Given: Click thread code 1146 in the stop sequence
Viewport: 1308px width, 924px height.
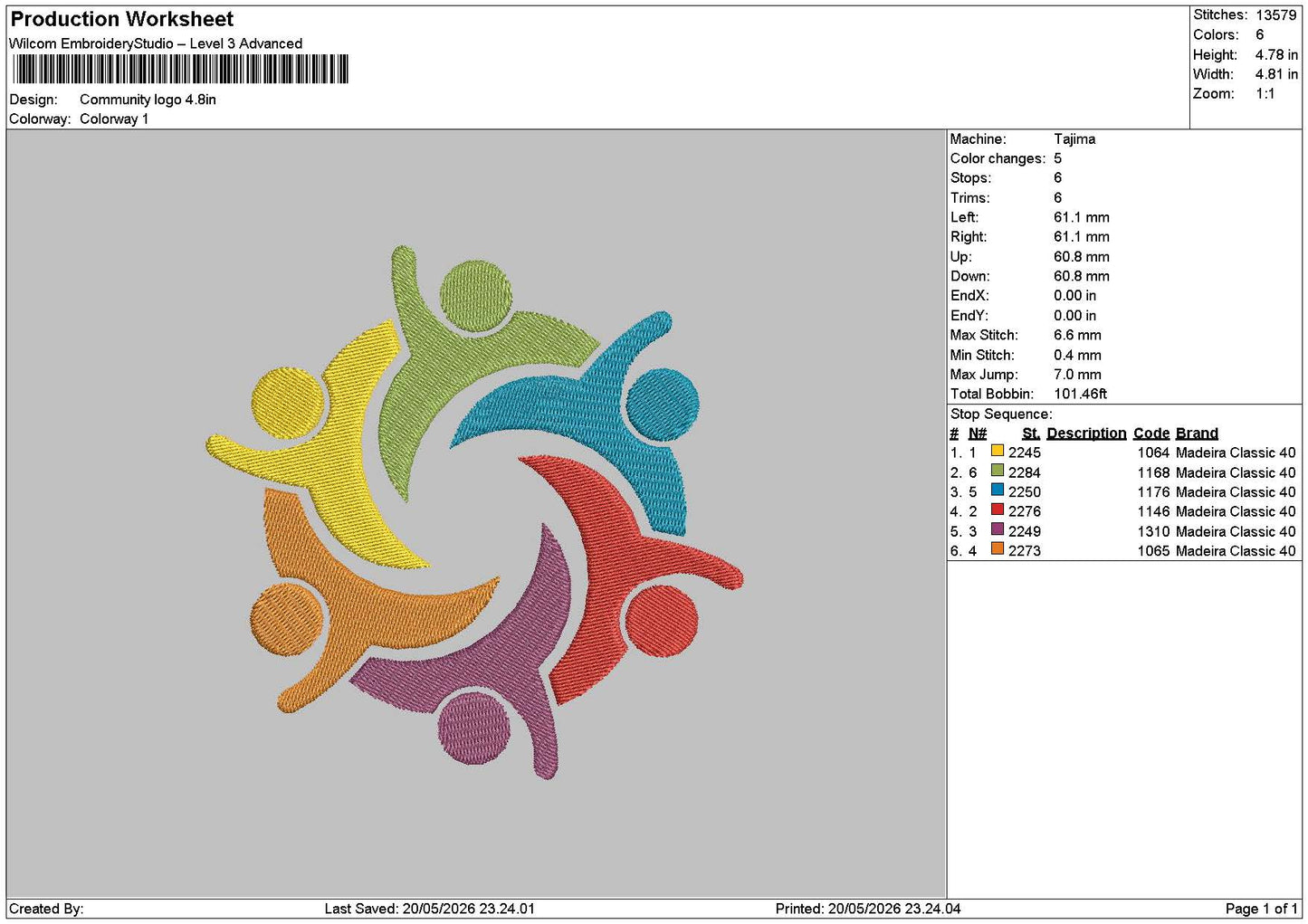Looking at the screenshot, I should pyautogui.click(x=1153, y=511).
